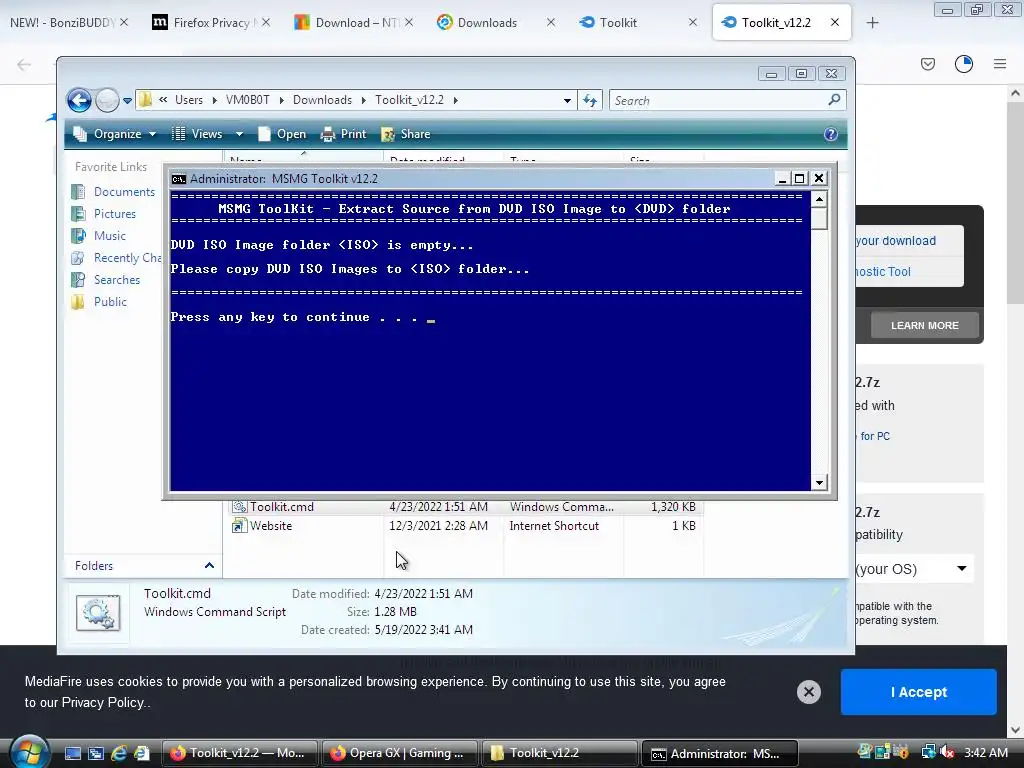Close the Firefox Privacy tab
The height and width of the screenshot is (768, 1024).
click(x=266, y=22)
